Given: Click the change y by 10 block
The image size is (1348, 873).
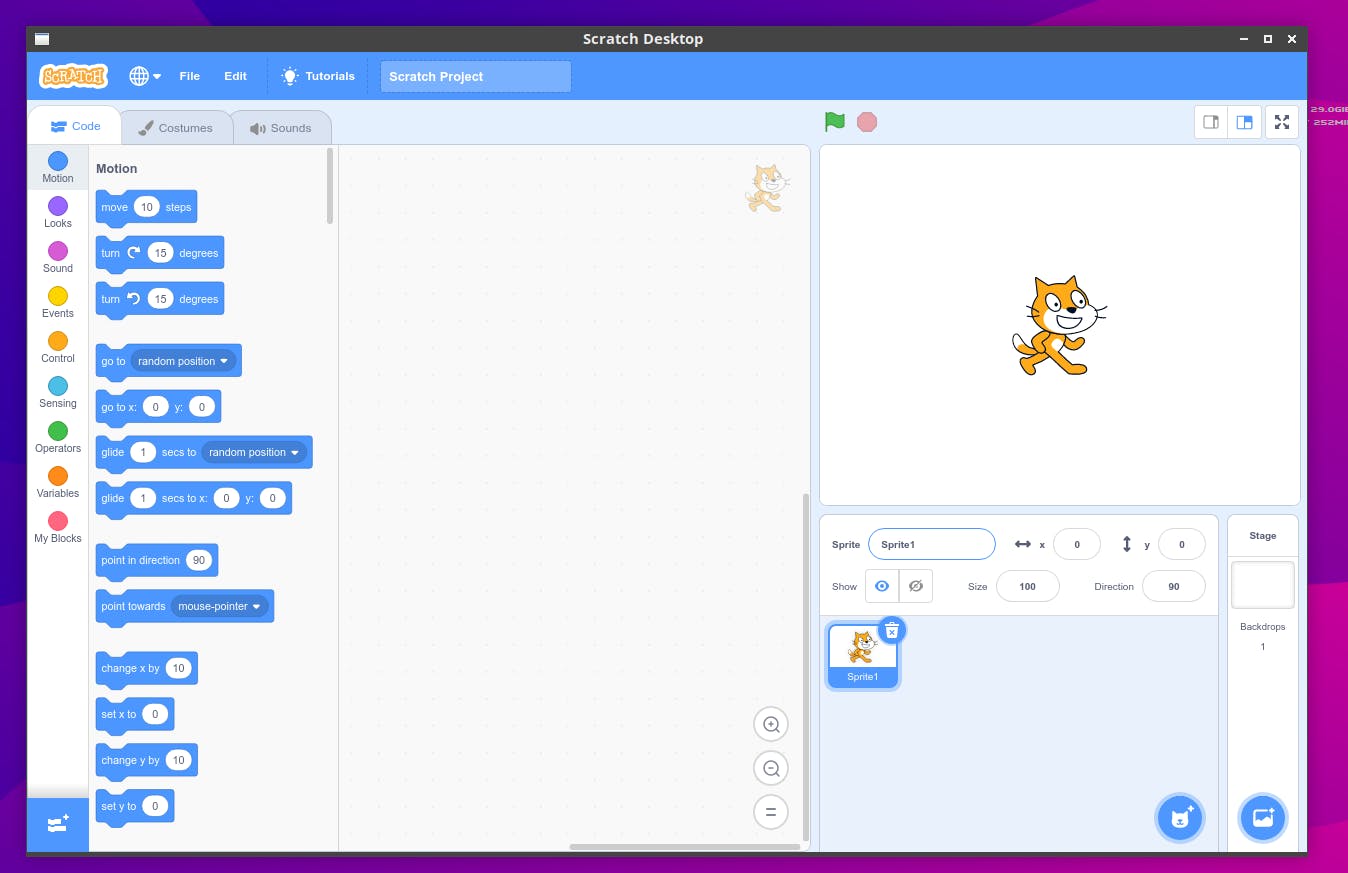Looking at the screenshot, I should pos(147,761).
